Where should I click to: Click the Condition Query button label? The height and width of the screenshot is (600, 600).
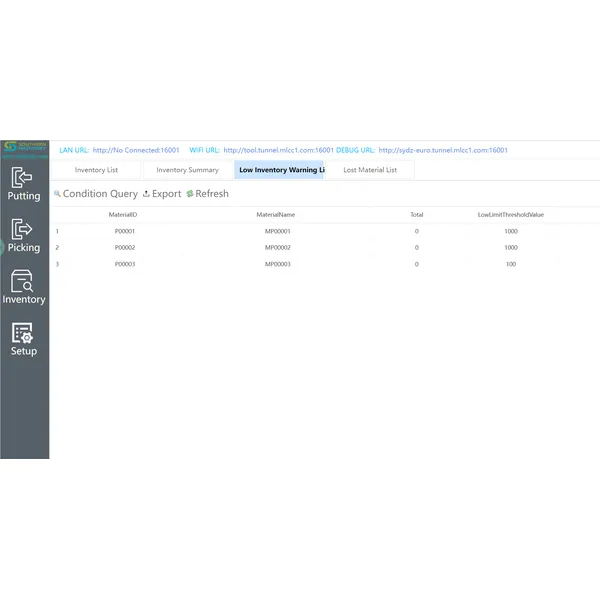click(x=100, y=194)
